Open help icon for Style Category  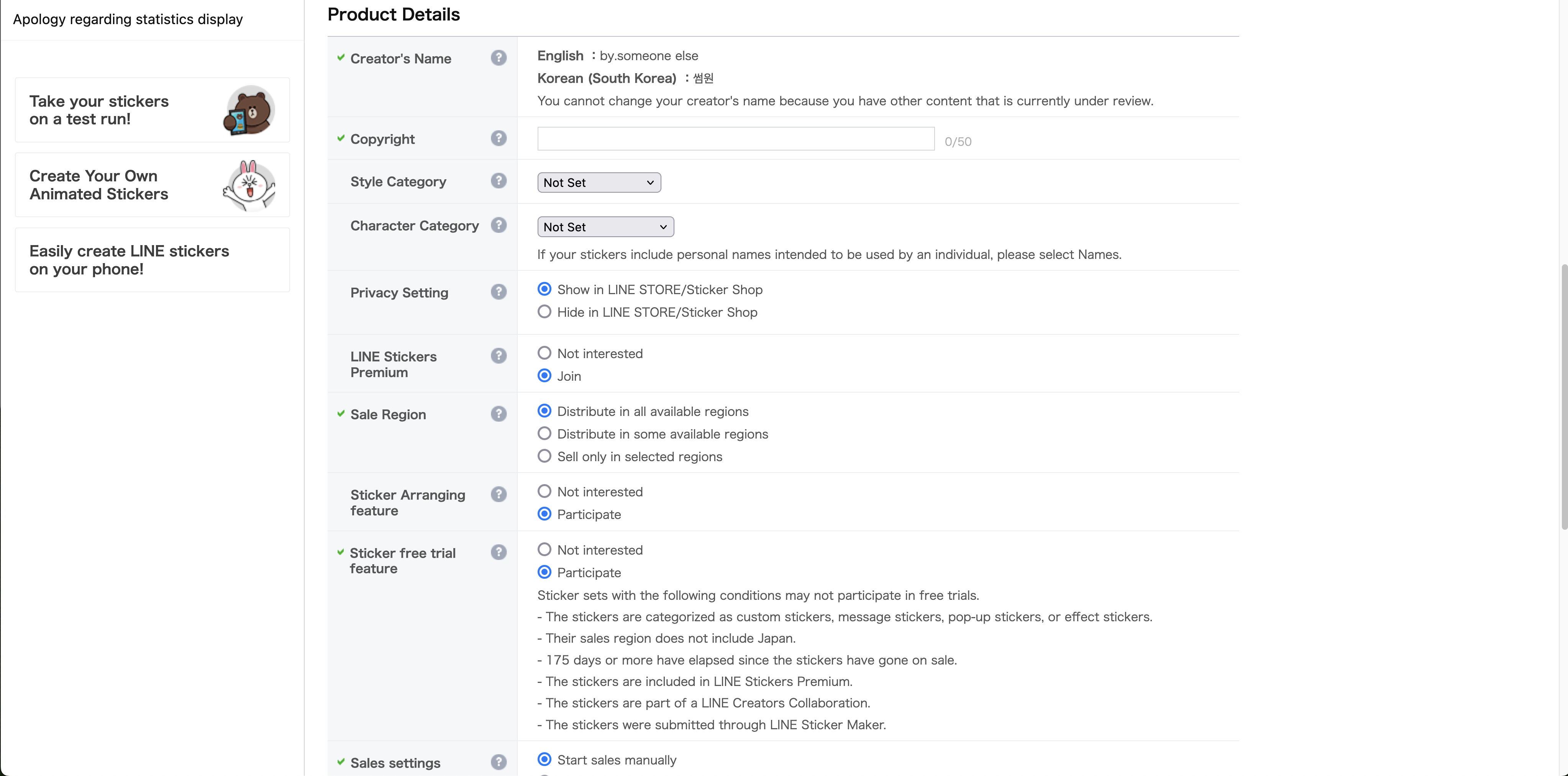click(x=499, y=181)
